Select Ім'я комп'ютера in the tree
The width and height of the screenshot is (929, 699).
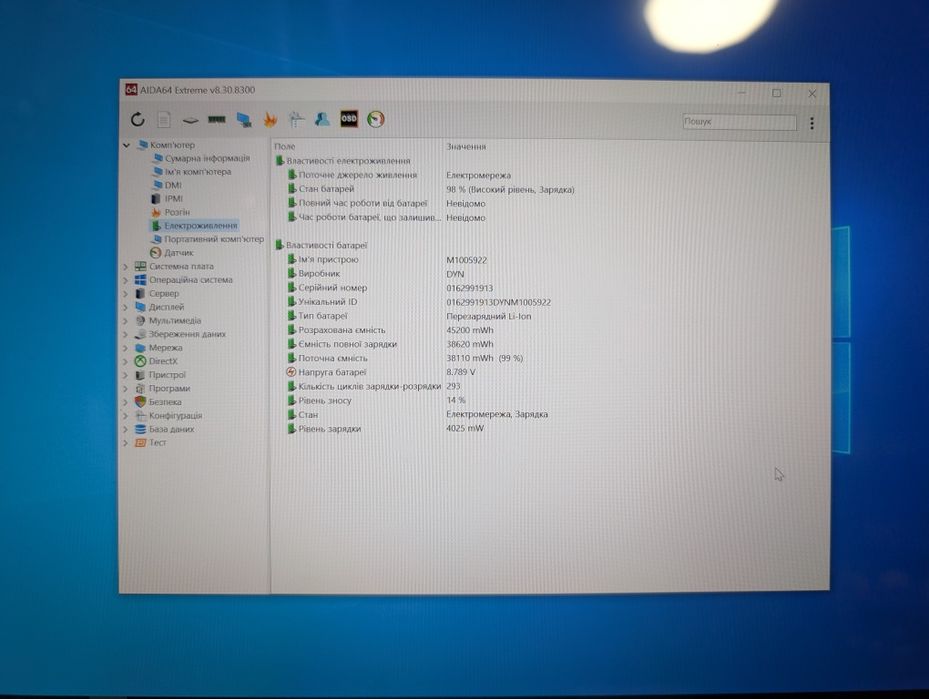[x=198, y=172]
